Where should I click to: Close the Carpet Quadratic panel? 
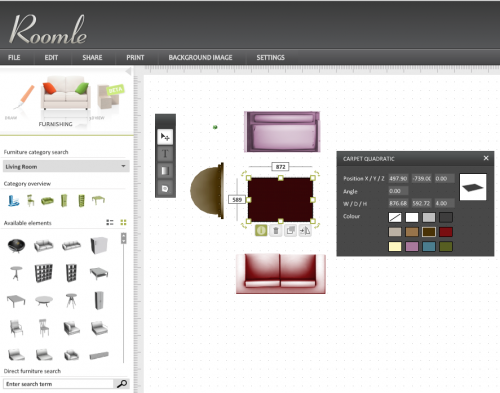point(486,158)
